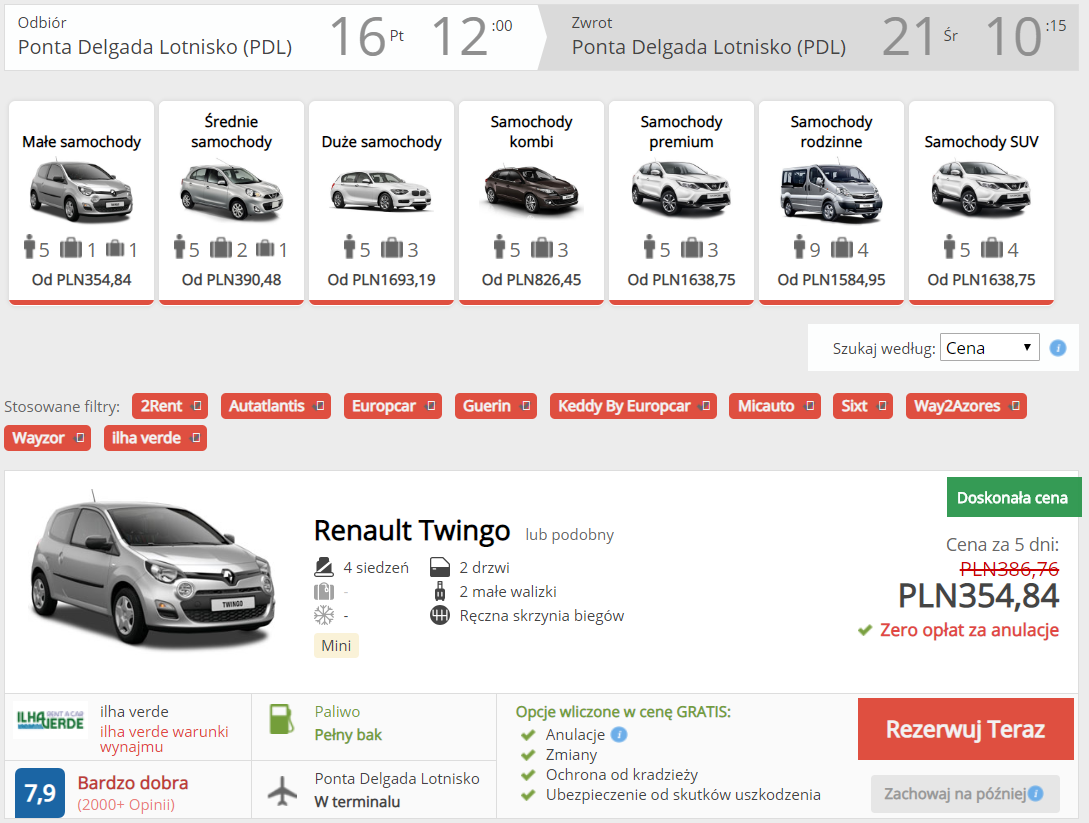Click the greyed large suitcase icon

[x=324, y=592]
